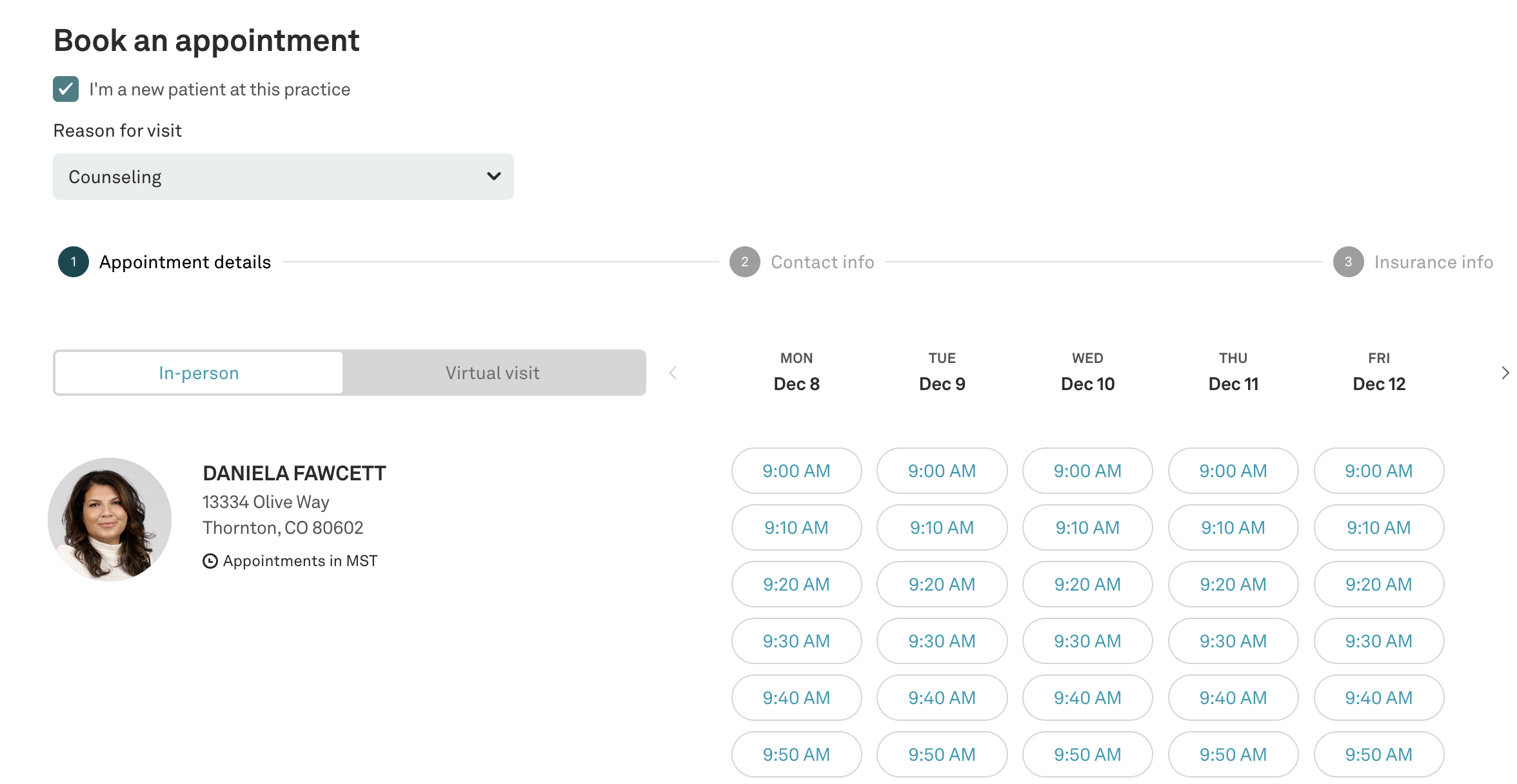Uncheck the new patient checkbox

(x=66, y=89)
